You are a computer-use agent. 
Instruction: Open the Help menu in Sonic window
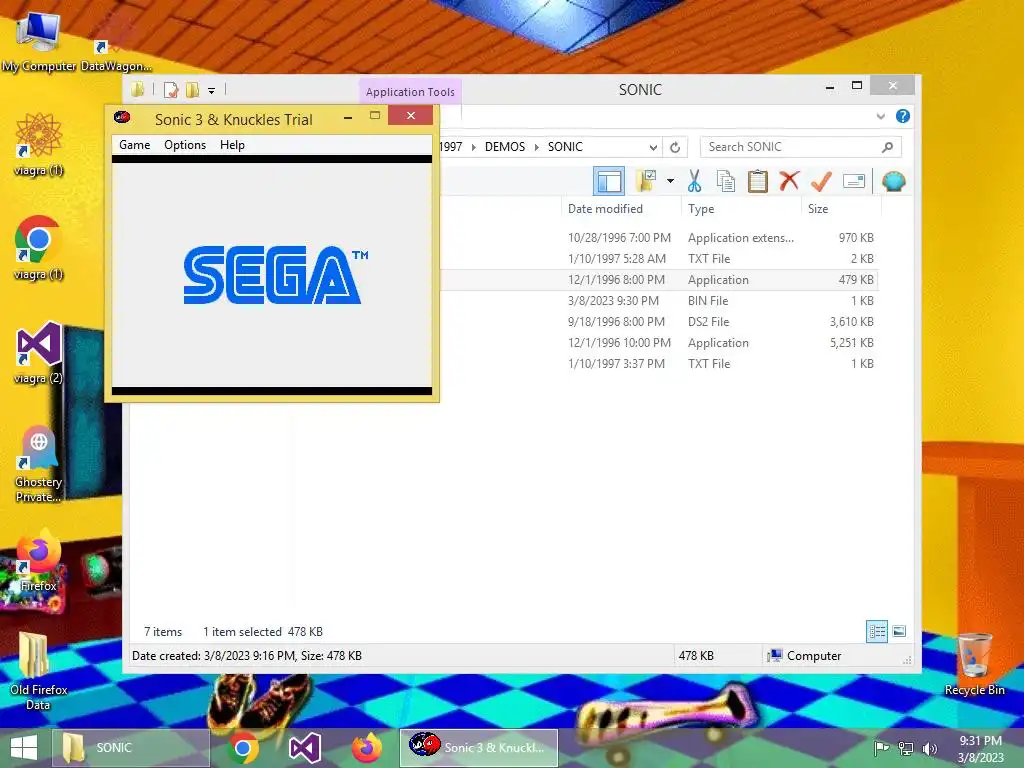click(232, 145)
